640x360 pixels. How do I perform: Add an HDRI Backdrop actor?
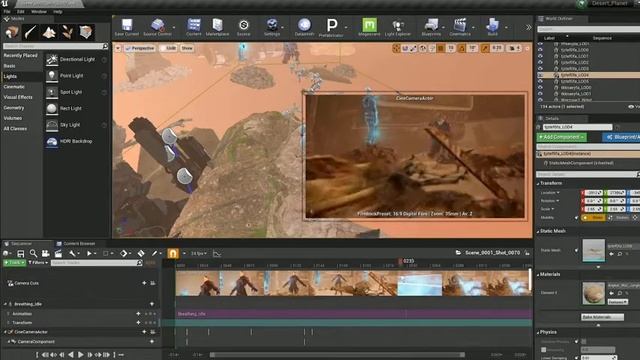(76, 141)
